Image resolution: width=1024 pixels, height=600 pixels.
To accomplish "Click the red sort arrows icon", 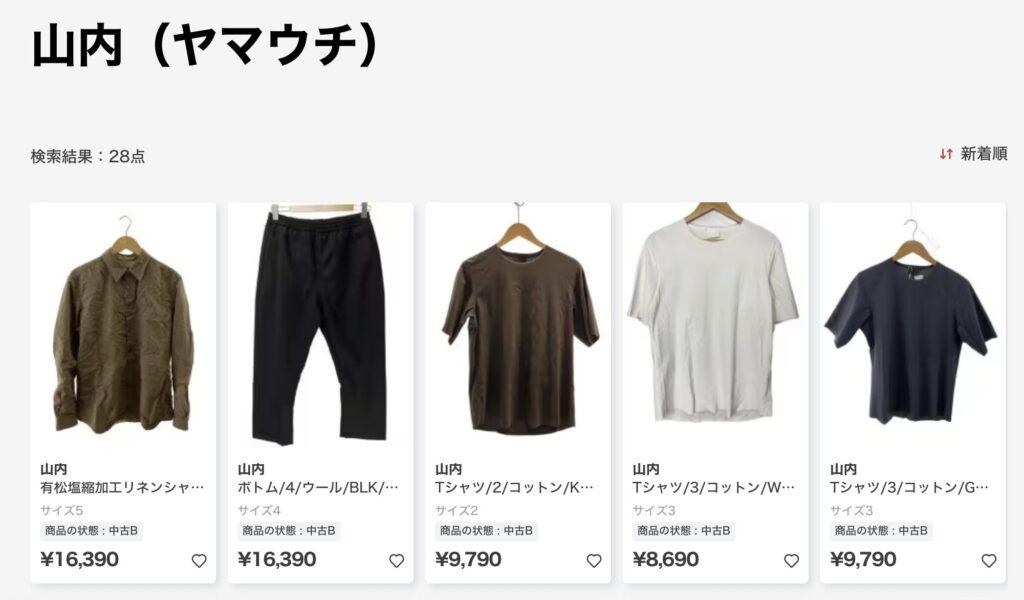I will click(946, 154).
